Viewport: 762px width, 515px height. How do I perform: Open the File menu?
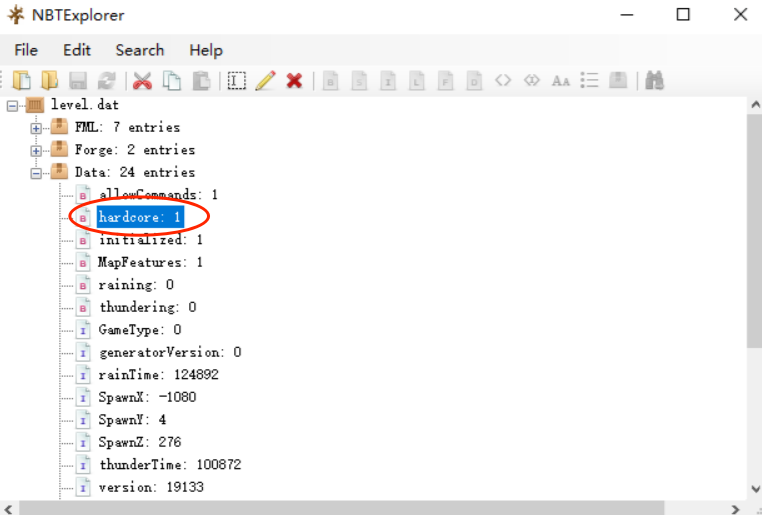(x=26, y=50)
